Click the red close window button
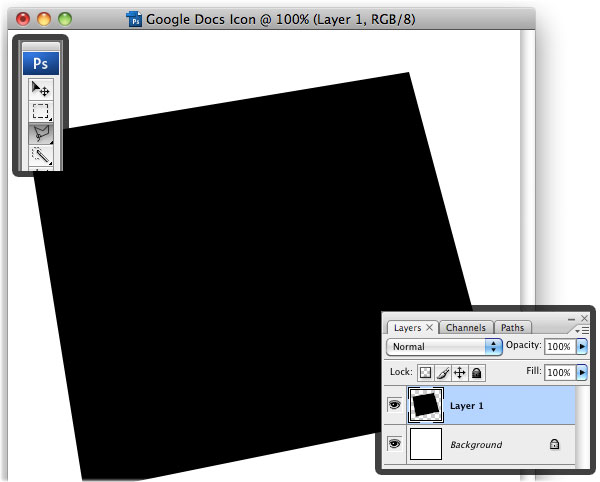Viewport: 600px width, 482px height. 23,19
